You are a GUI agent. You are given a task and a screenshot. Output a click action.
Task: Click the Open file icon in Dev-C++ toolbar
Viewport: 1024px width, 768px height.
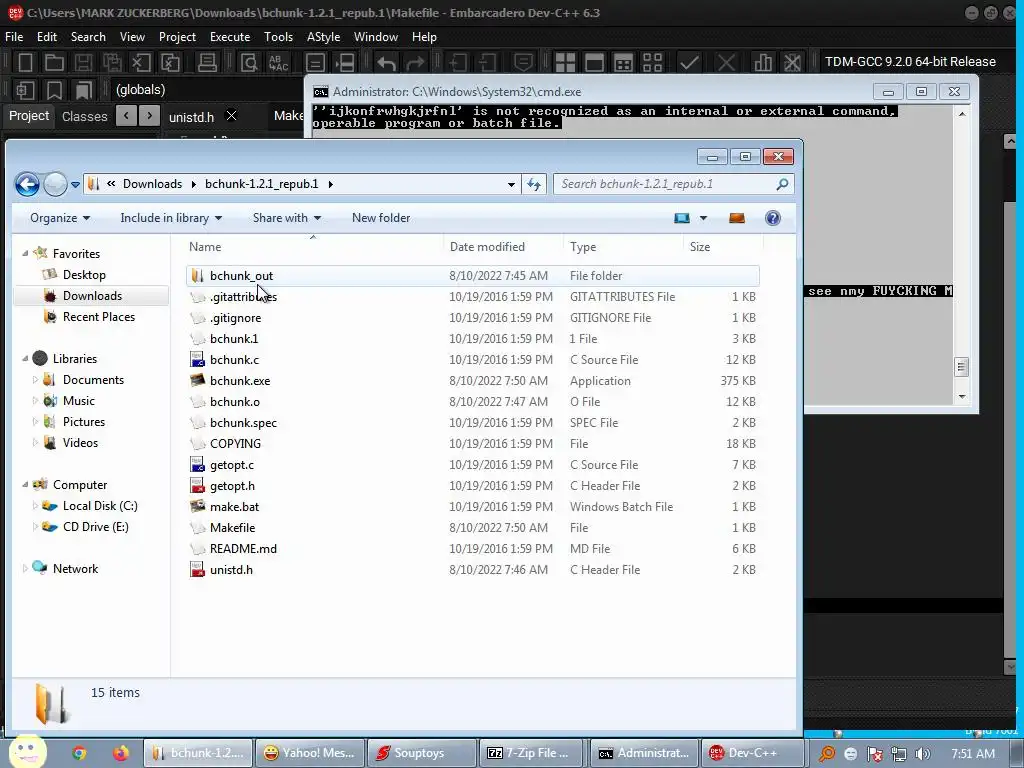(54, 63)
